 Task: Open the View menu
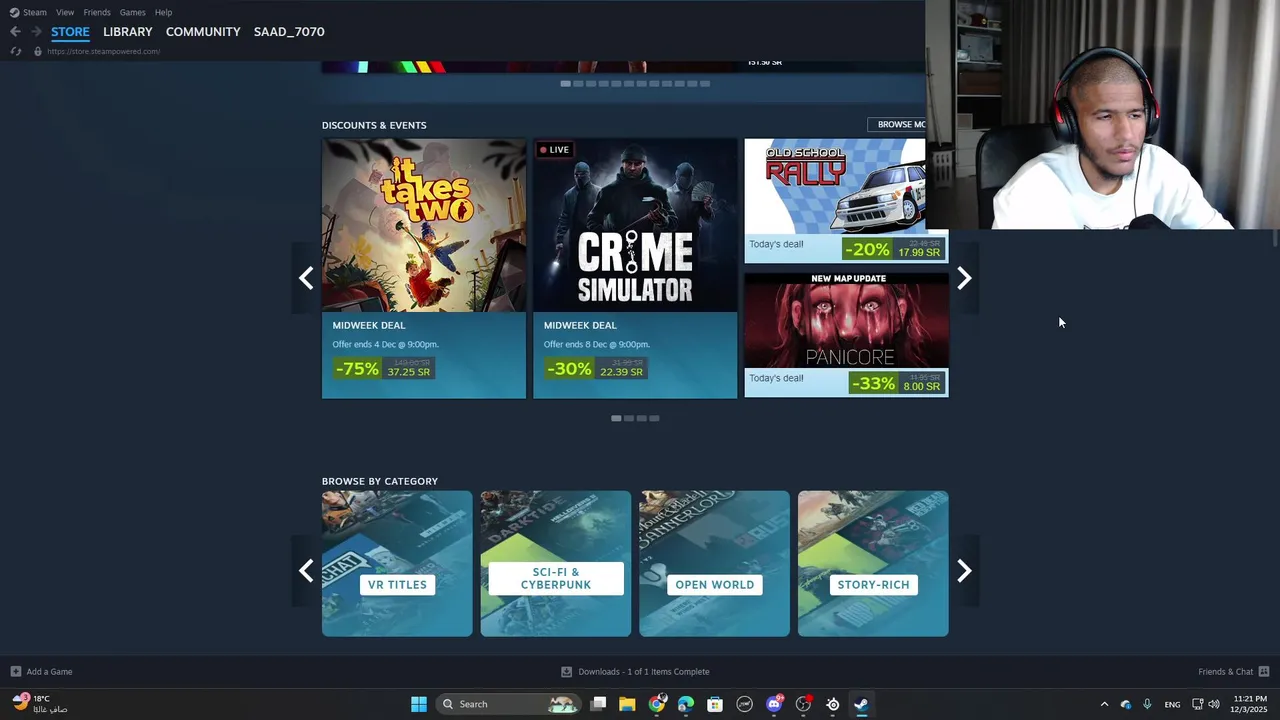pos(65,12)
